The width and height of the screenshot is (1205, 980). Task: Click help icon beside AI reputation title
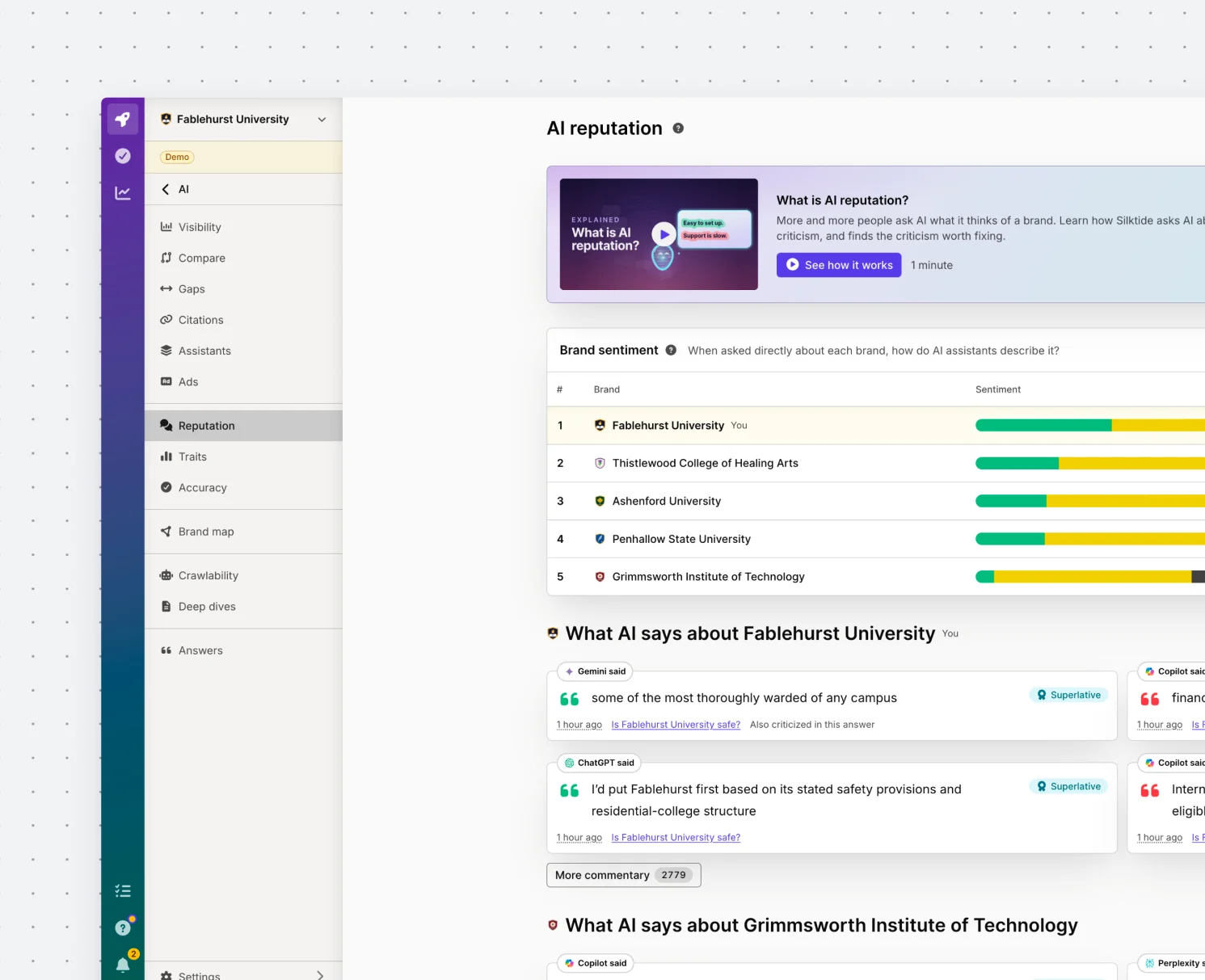678,128
